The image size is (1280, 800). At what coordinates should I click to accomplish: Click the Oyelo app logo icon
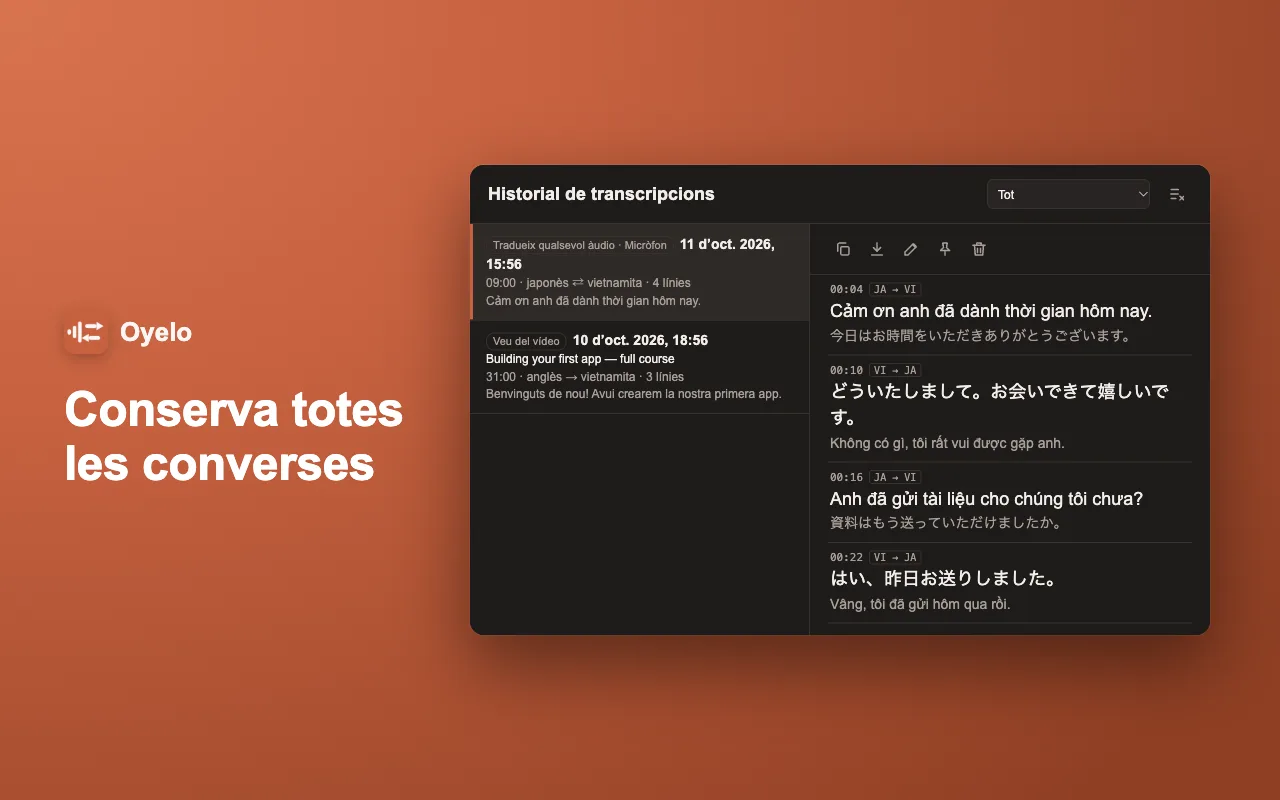(86, 332)
